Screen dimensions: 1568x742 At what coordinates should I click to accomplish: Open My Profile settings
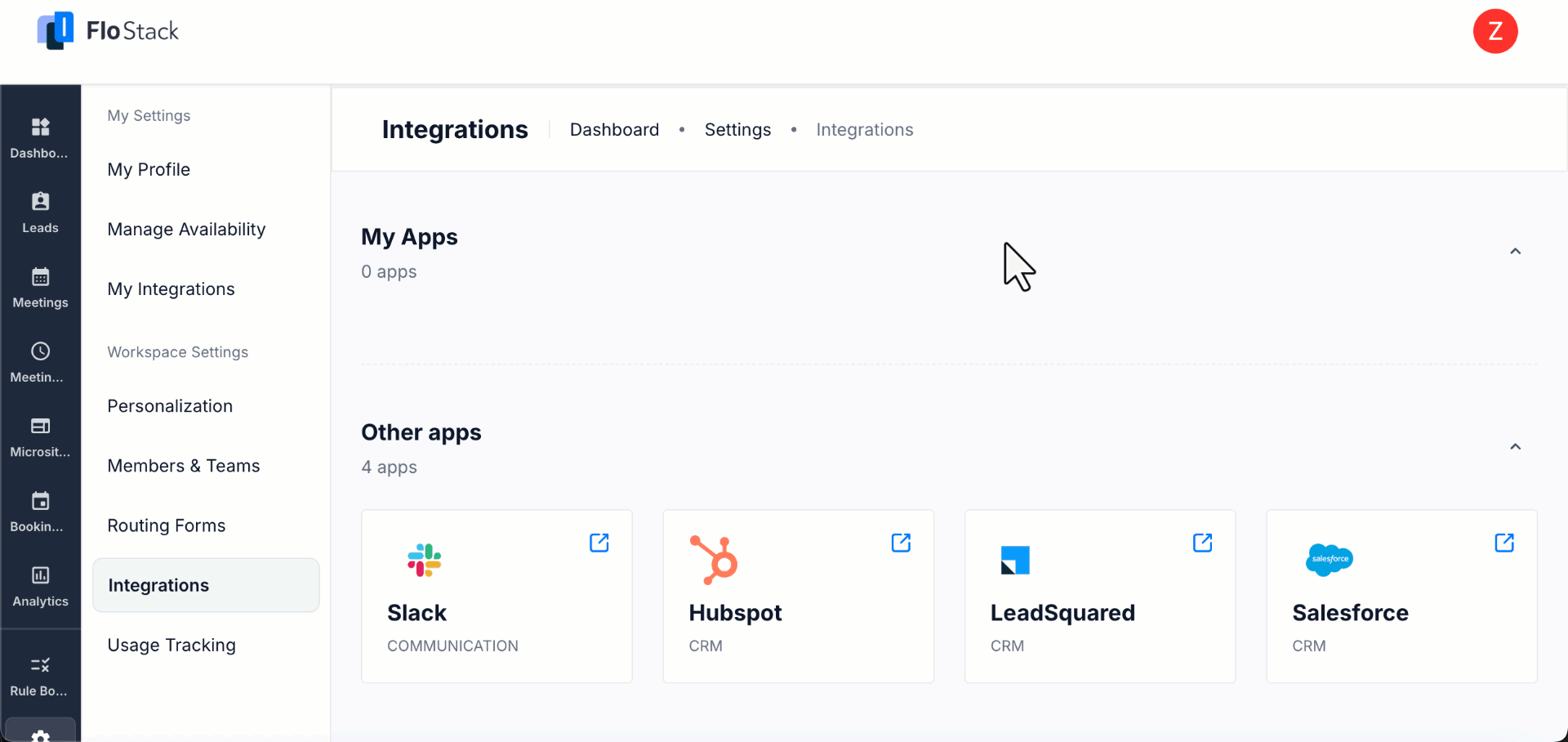tap(148, 169)
